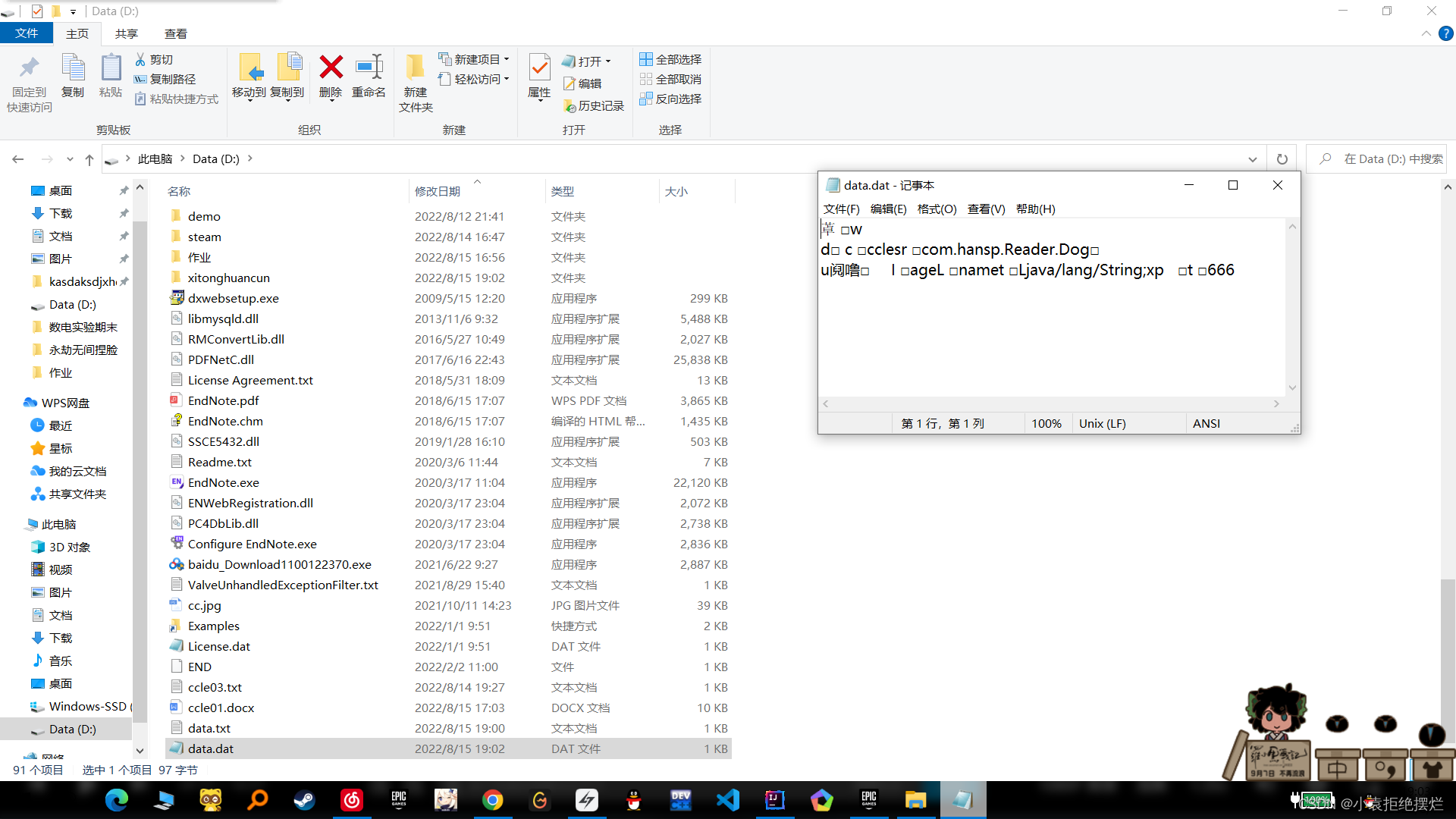Image resolution: width=1456 pixels, height=819 pixels.
Task: Click the New Folder (新建文件夹) icon
Action: pyautogui.click(x=415, y=68)
